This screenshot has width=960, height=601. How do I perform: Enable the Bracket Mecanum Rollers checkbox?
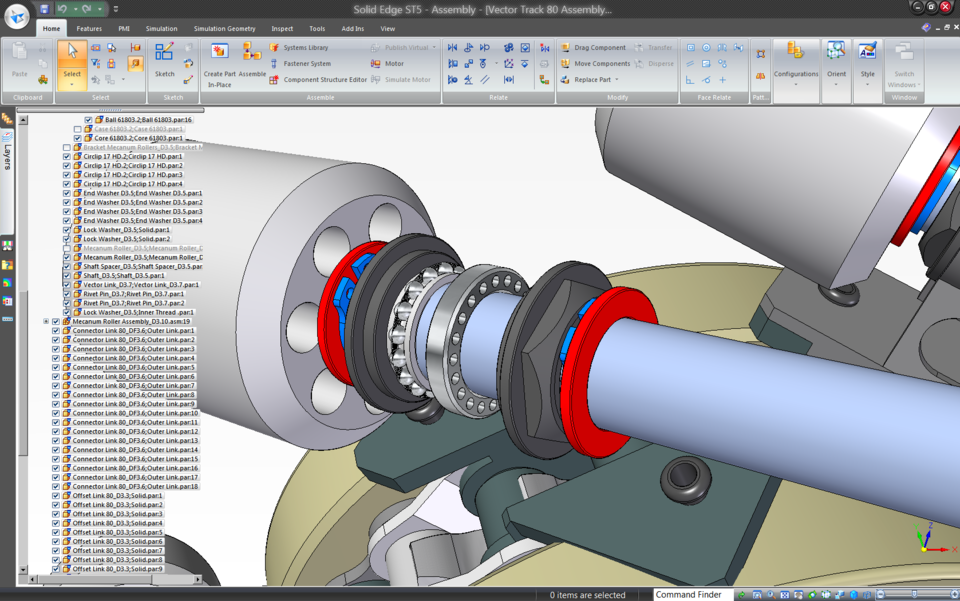pyautogui.click(x=66, y=147)
